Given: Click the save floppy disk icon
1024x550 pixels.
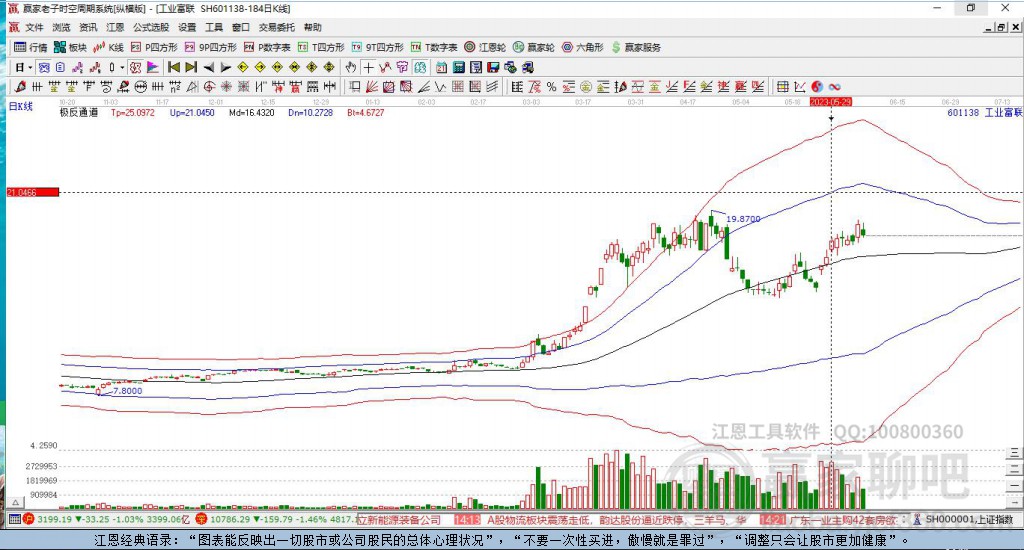Looking at the screenshot, I should [x=493, y=67].
